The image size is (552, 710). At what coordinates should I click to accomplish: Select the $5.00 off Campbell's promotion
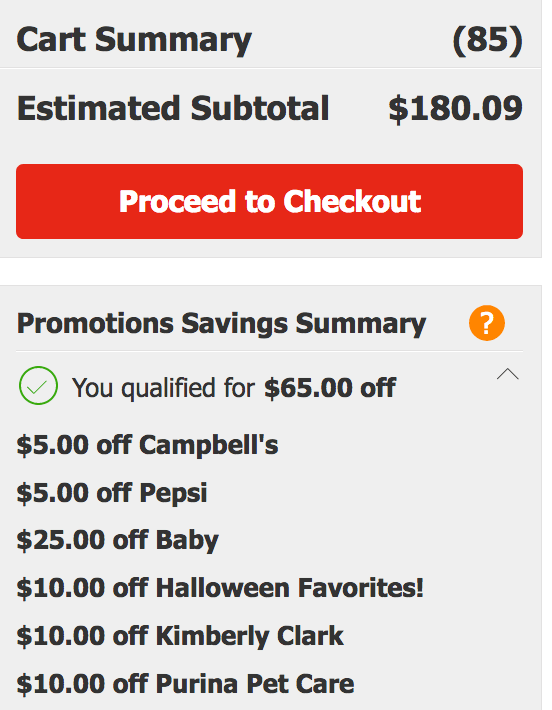coord(148,445)
